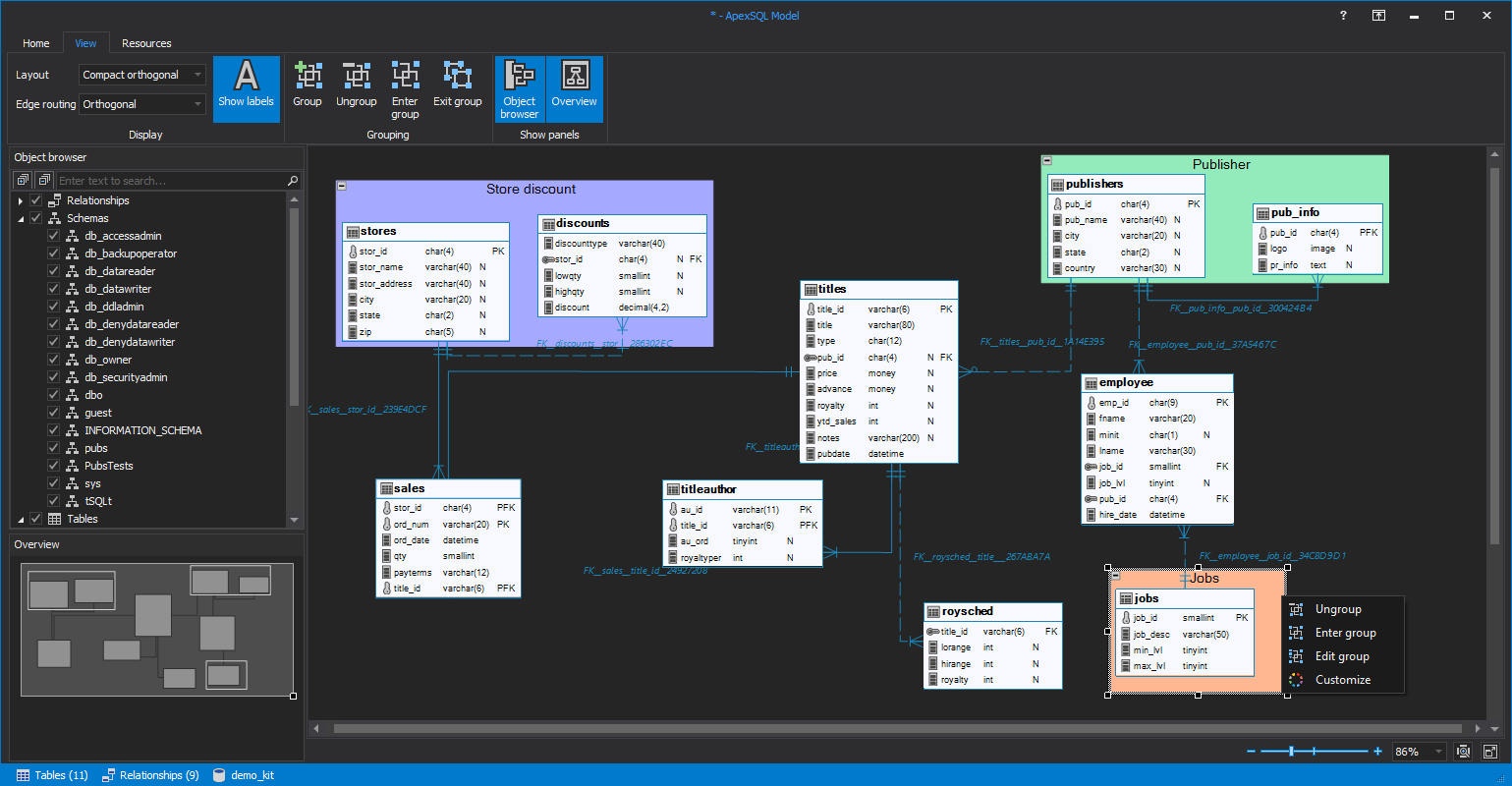Uncheck the dbo schema checkbox

[54, 395]
